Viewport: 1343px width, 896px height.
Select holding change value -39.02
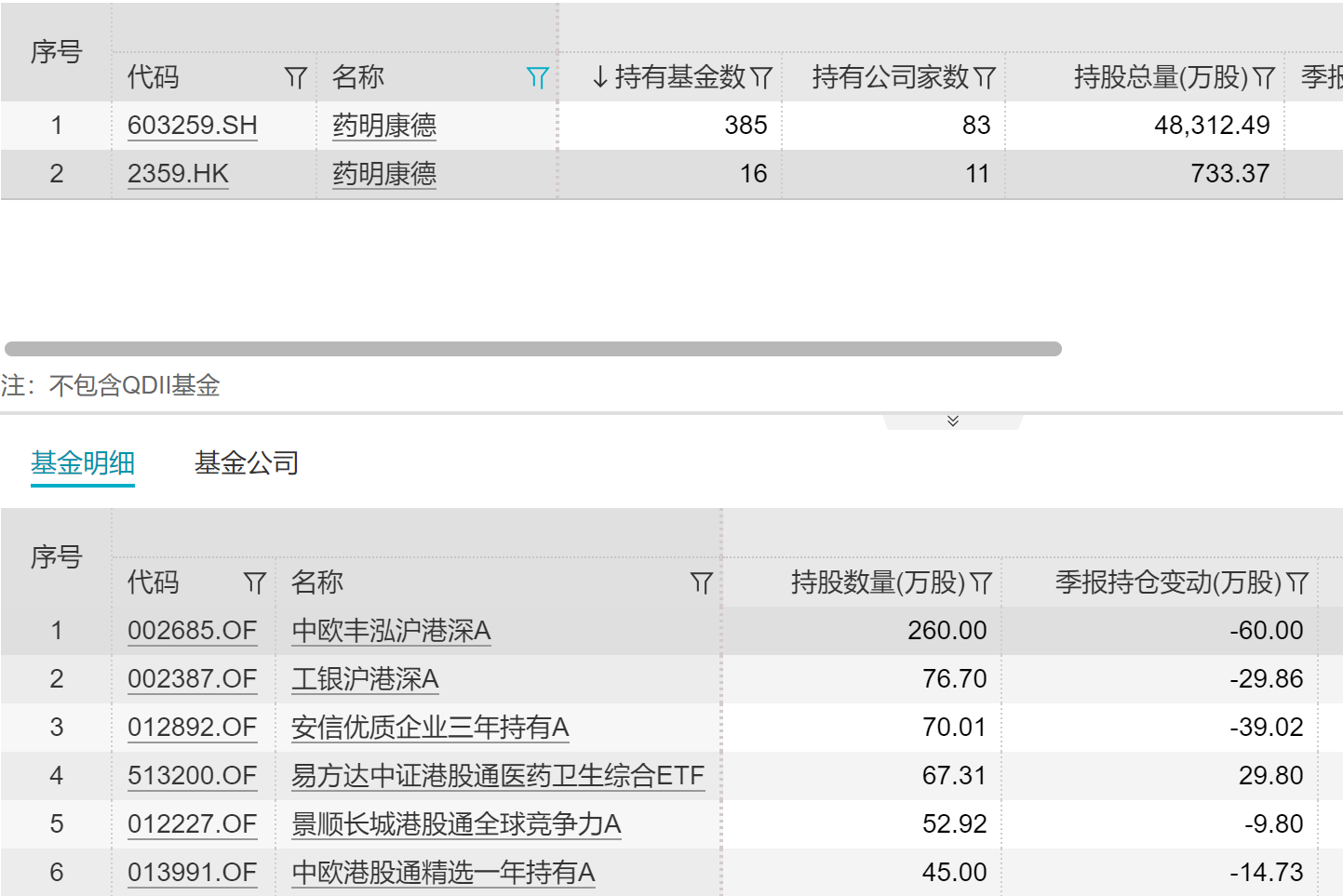[1266, 727]
